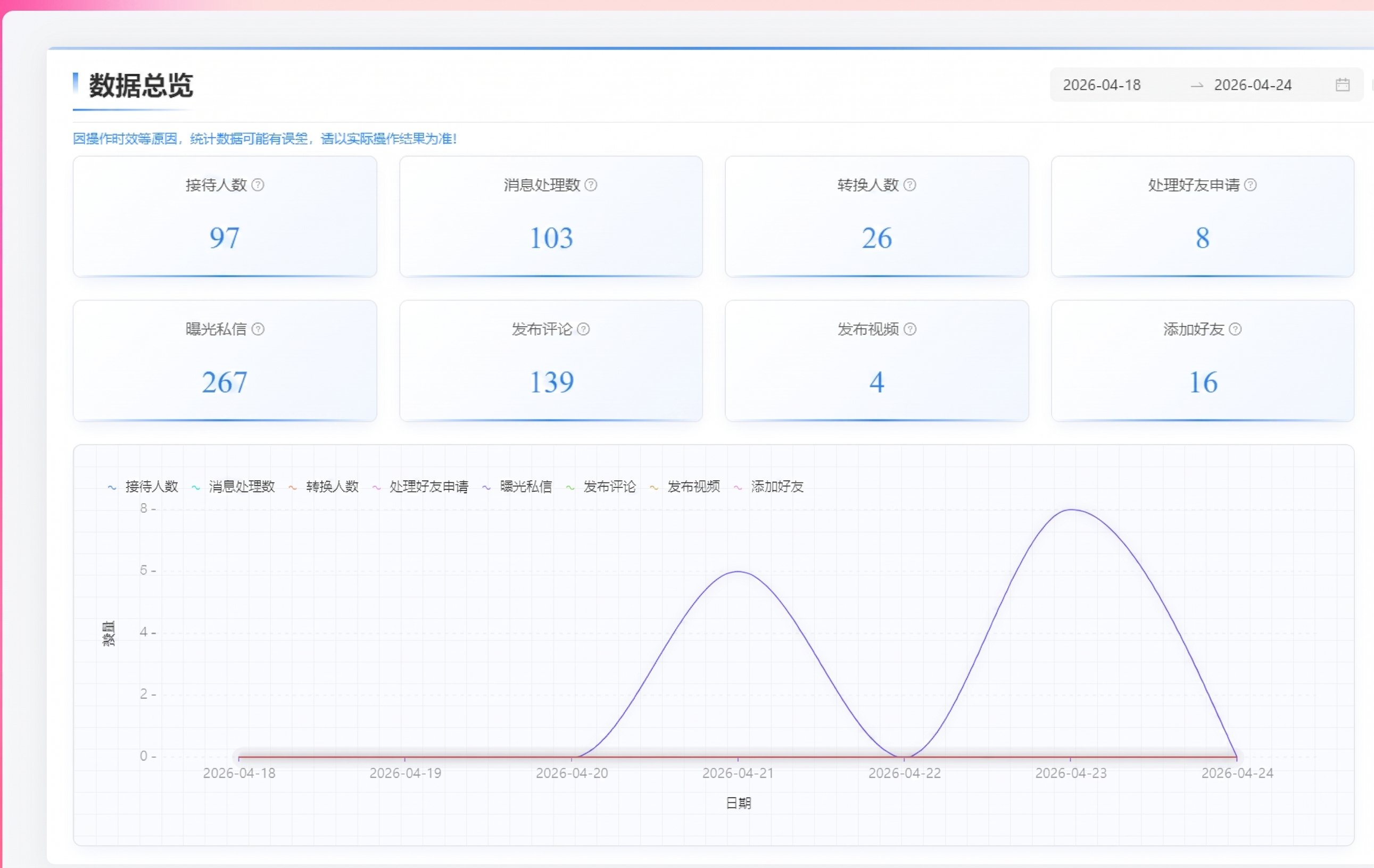
Task: Click chart curve peak at 2026-04-21
Action: [x=738, y=571]
